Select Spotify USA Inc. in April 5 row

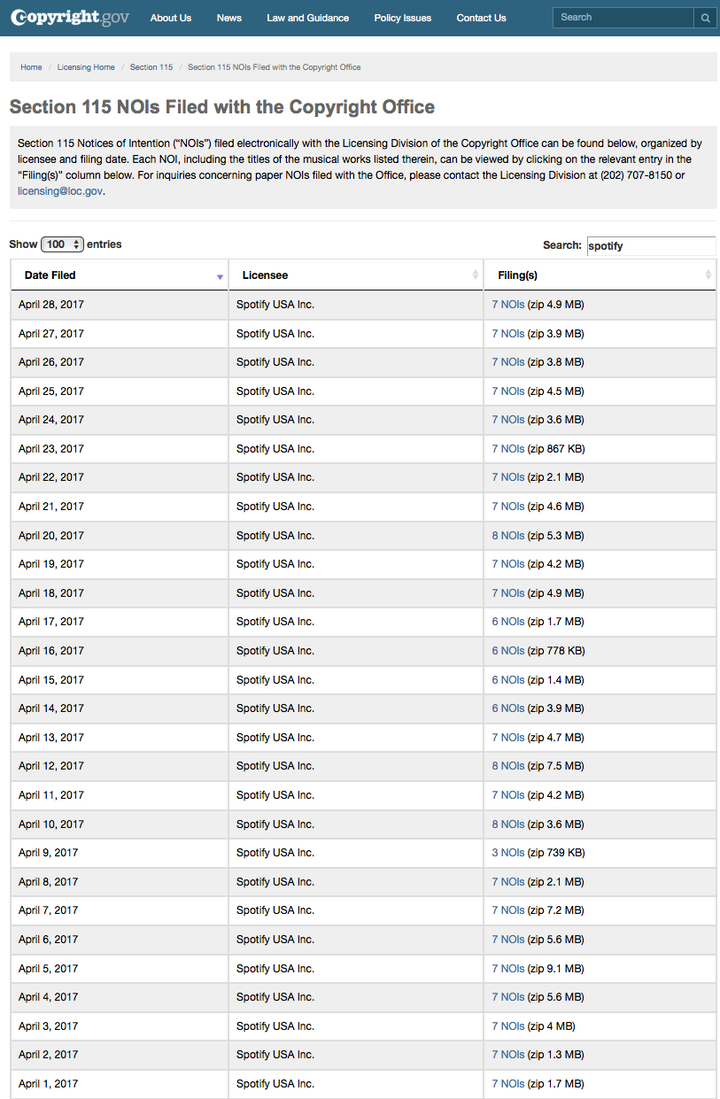pyautogui.click(x=275, y=969)
